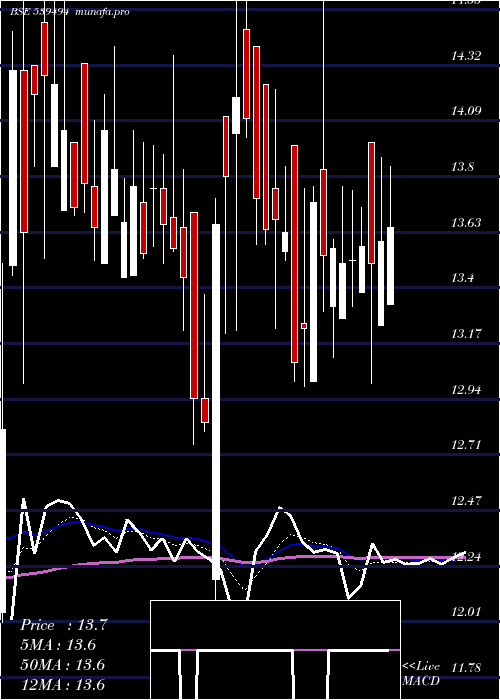Image resolution: width=500 pixels, height=700 pixels.
Task: Select the 12.47 price axis label
Action: [x=466, y=501]
